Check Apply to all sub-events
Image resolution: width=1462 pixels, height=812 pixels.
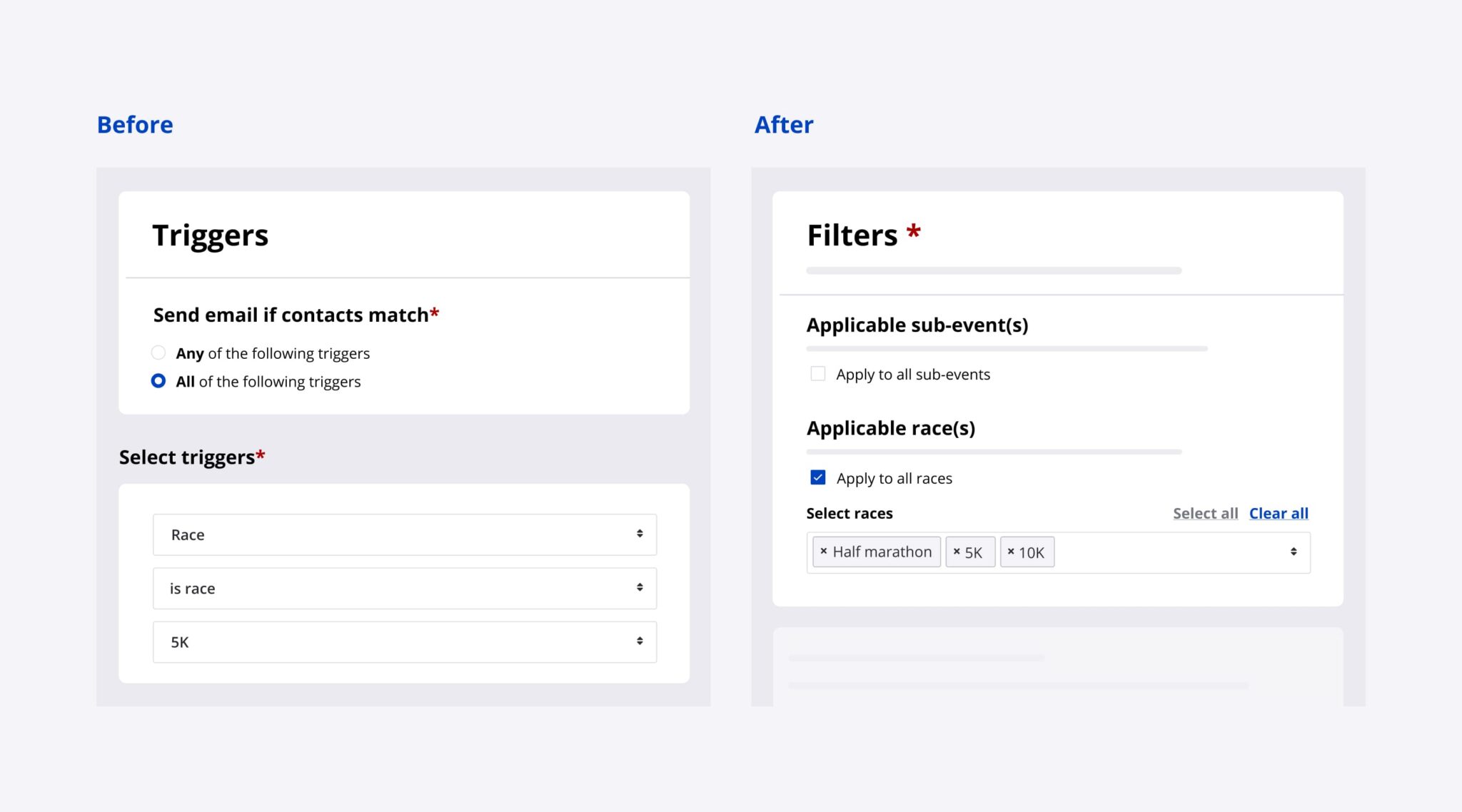tap(817, 373)
